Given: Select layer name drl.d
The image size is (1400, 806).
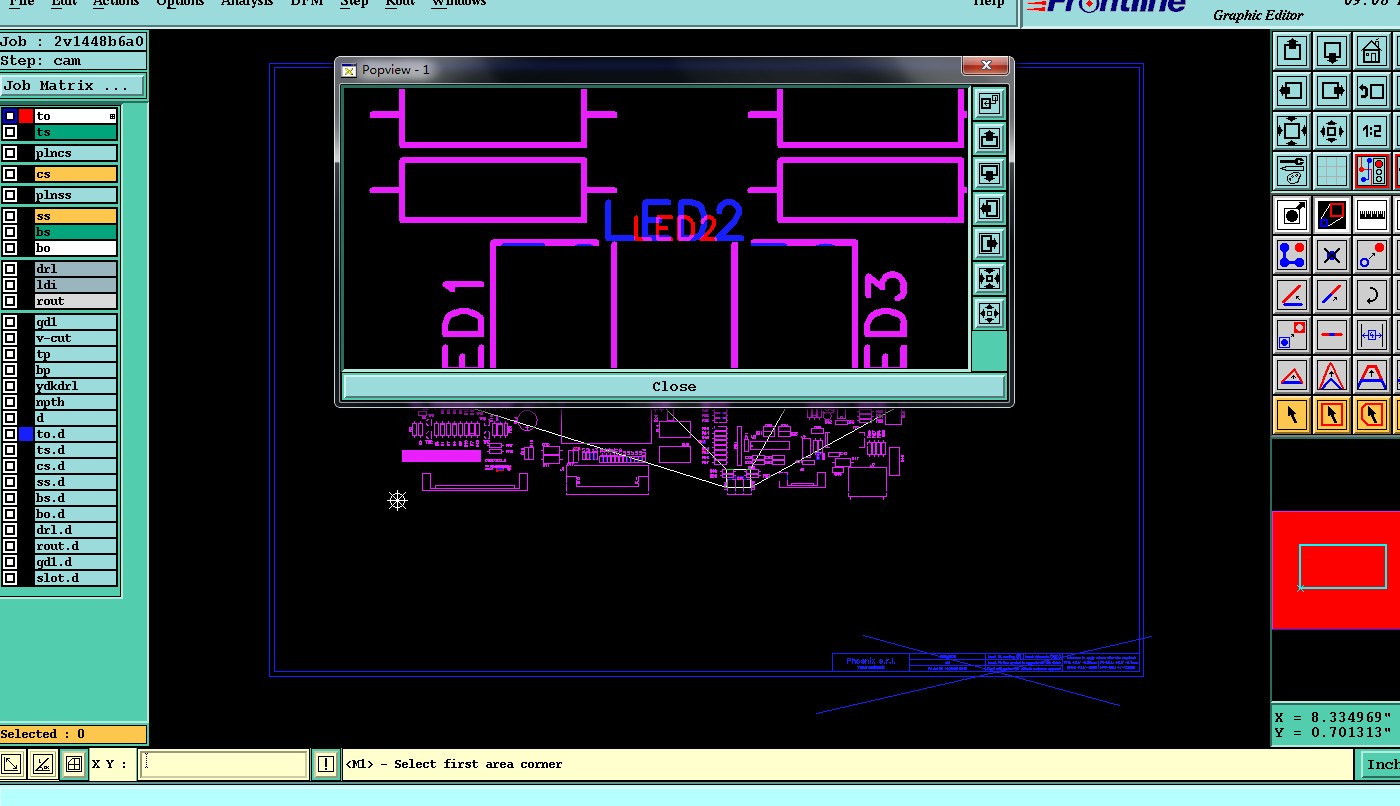Looking at the screenshot, I should pyautogui.click(x=76, y=530).
